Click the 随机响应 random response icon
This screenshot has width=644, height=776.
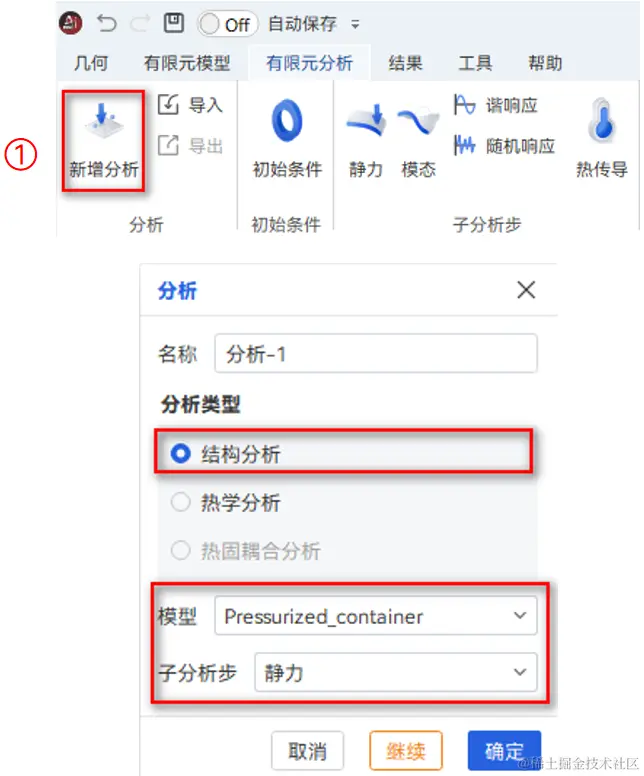pos(464,145)
